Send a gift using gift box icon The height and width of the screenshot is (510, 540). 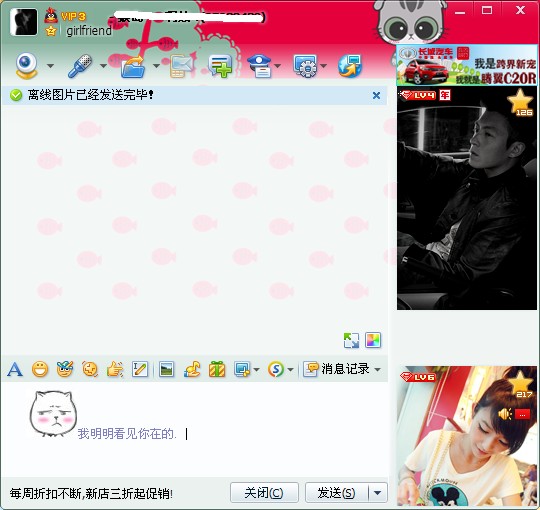[217, 370]
